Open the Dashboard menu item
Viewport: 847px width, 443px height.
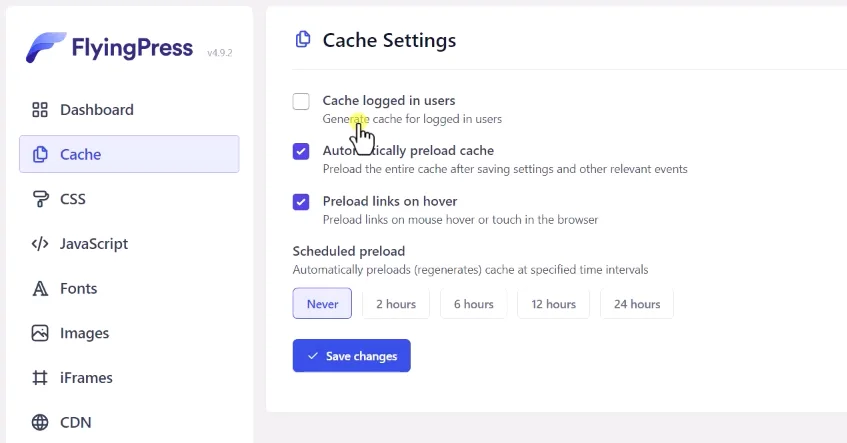(96, 110)
